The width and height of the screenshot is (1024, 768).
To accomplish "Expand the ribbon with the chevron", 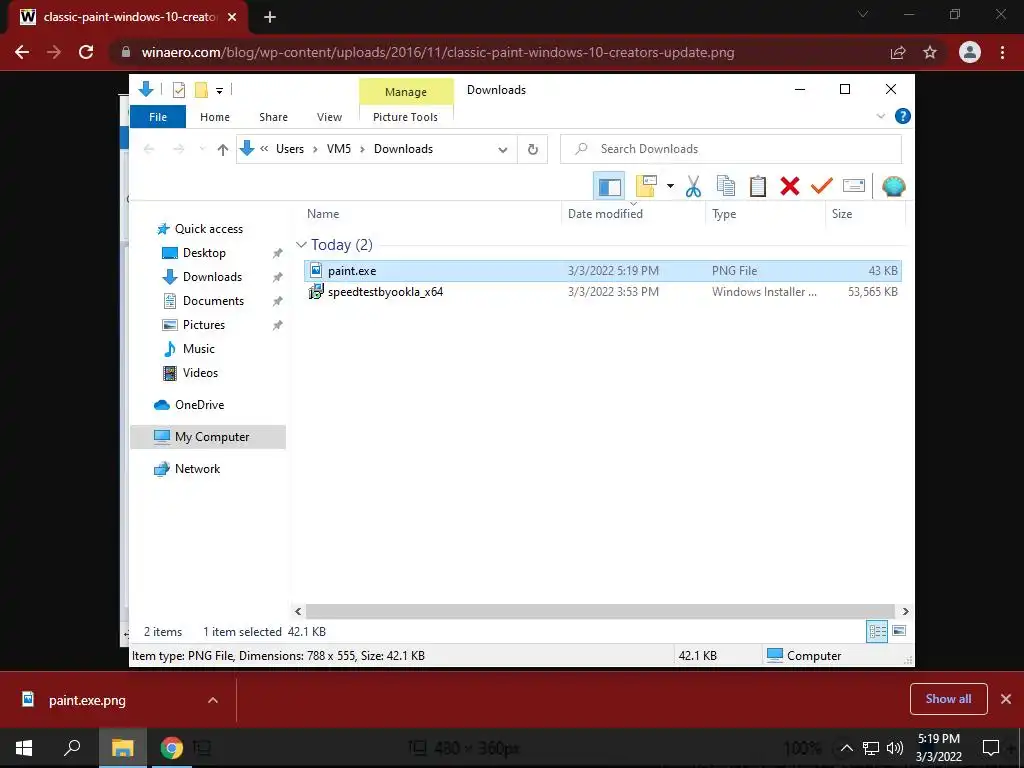I will click(880, 116).
